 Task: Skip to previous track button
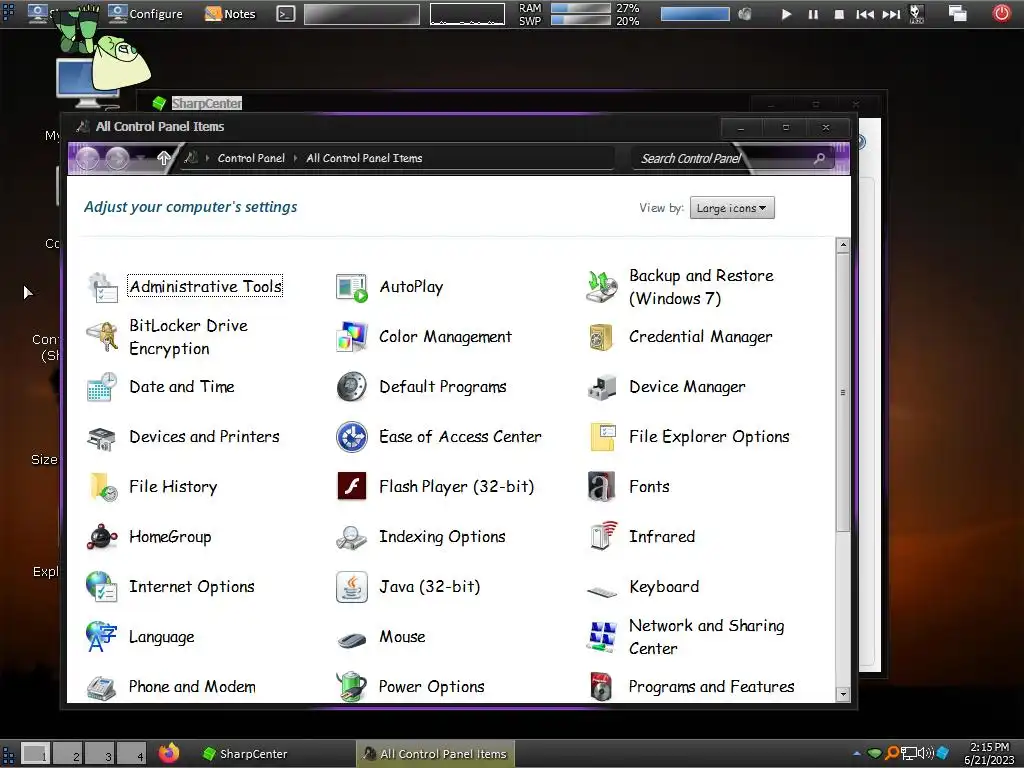click(865, 14)
